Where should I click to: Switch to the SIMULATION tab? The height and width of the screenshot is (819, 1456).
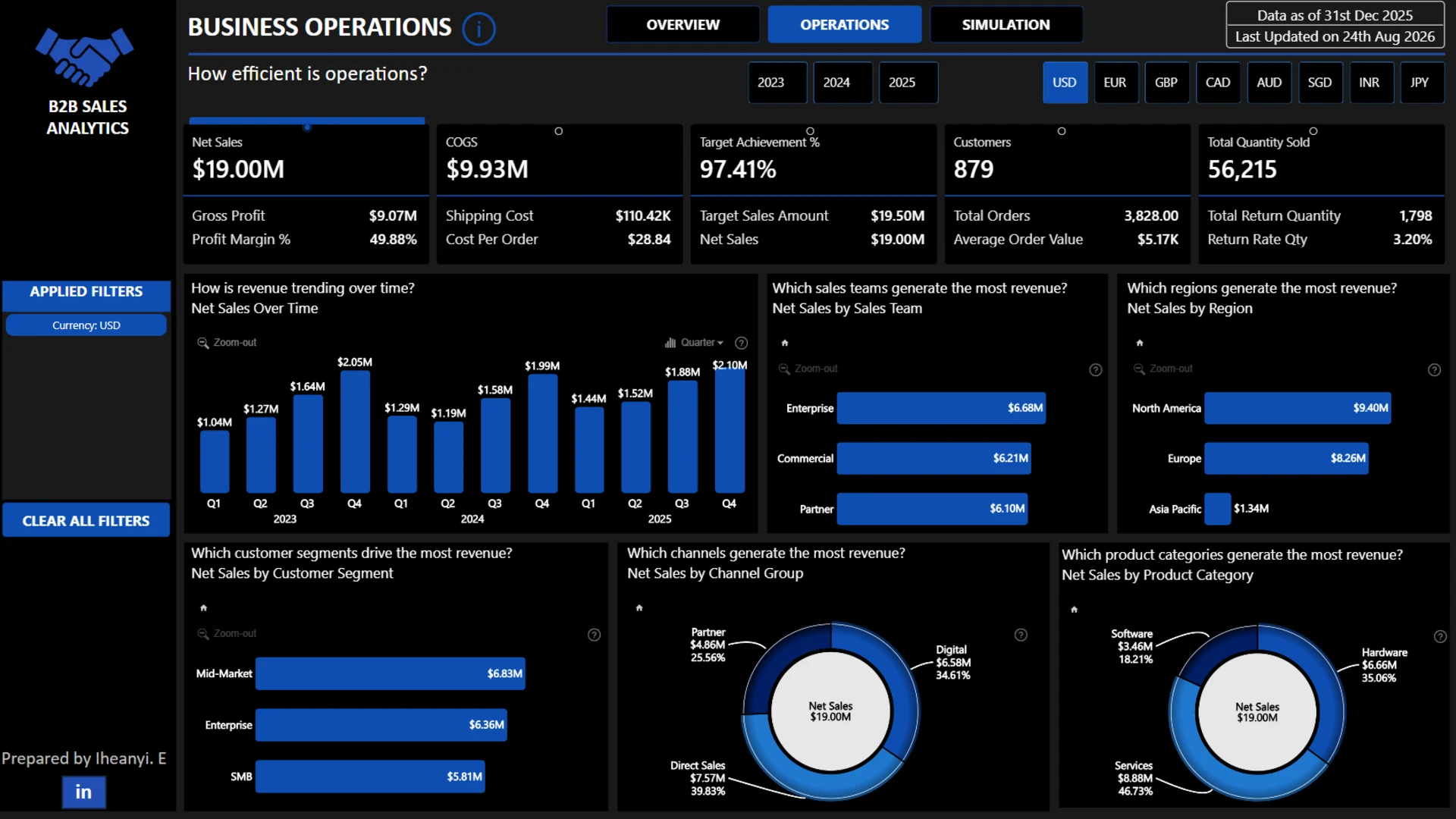pyautogui.click(x=1006, y=24)
